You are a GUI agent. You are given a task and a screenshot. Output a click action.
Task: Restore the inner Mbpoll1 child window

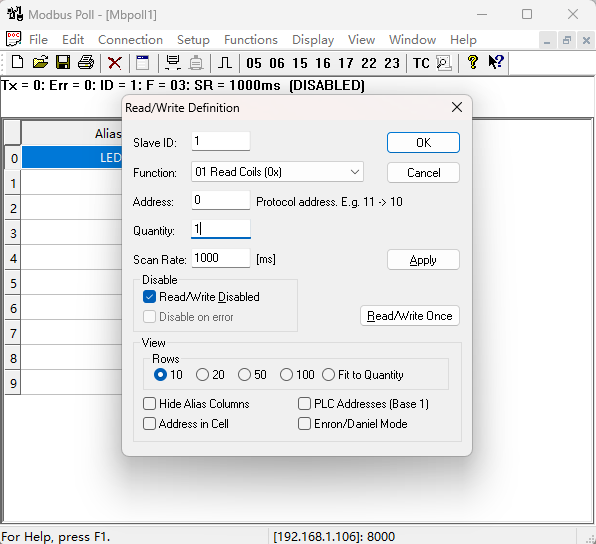567,40
